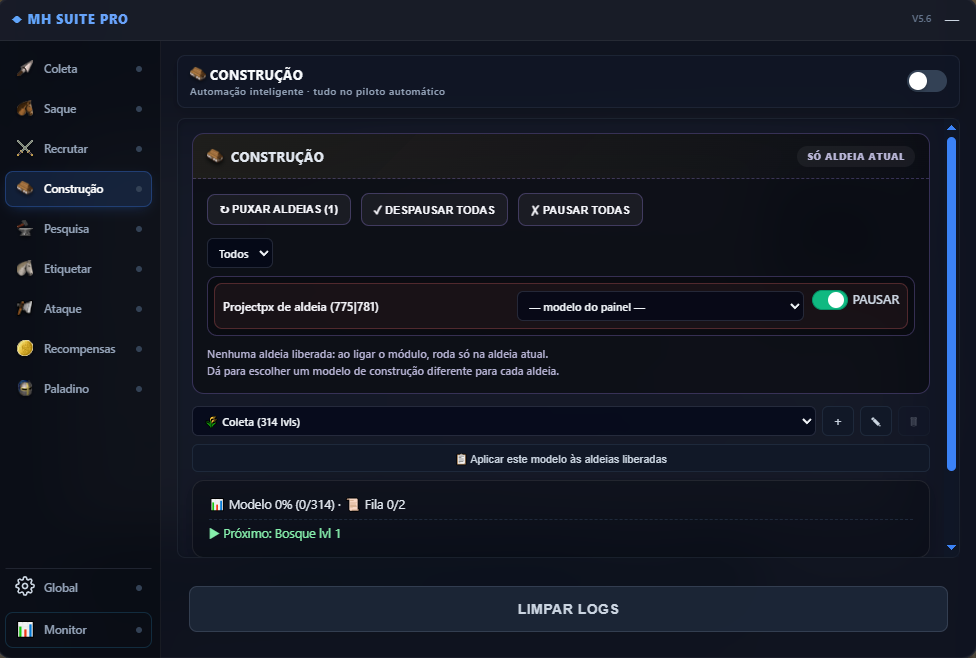Screen dimensions: 976x658
Task: Click the scrollbar down arrow
Action: (951, 547)
